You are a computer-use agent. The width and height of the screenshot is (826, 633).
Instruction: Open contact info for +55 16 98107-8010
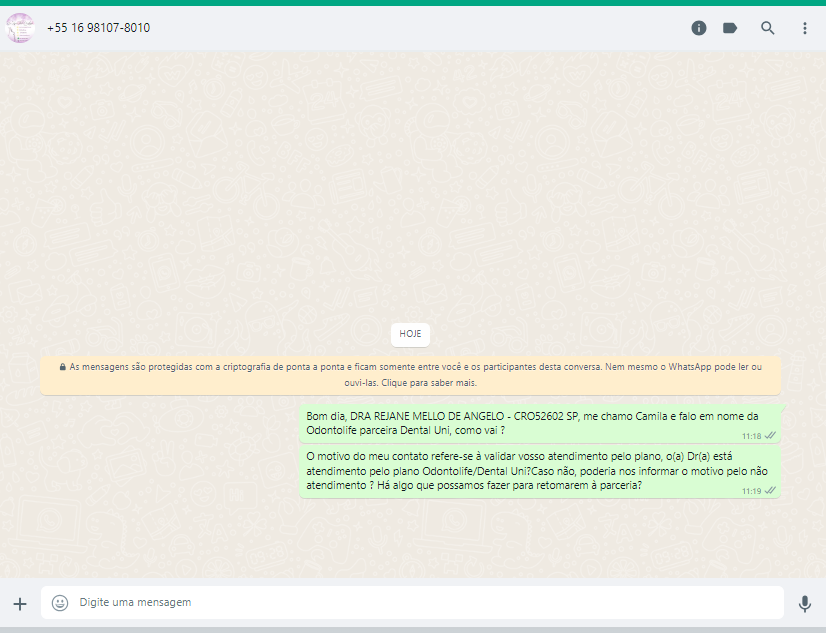[99, 28]
